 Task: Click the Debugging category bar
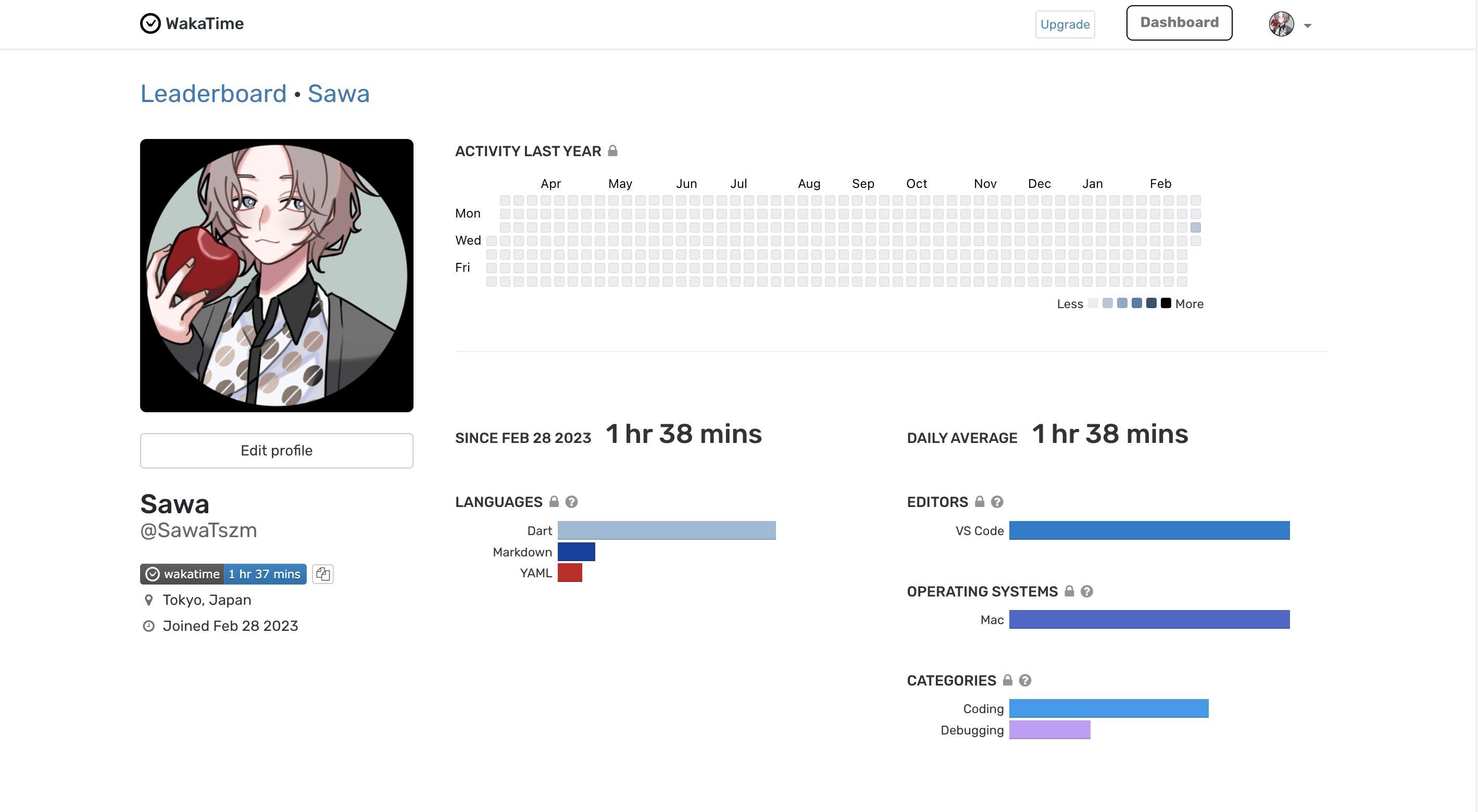tap(1049, 729)
